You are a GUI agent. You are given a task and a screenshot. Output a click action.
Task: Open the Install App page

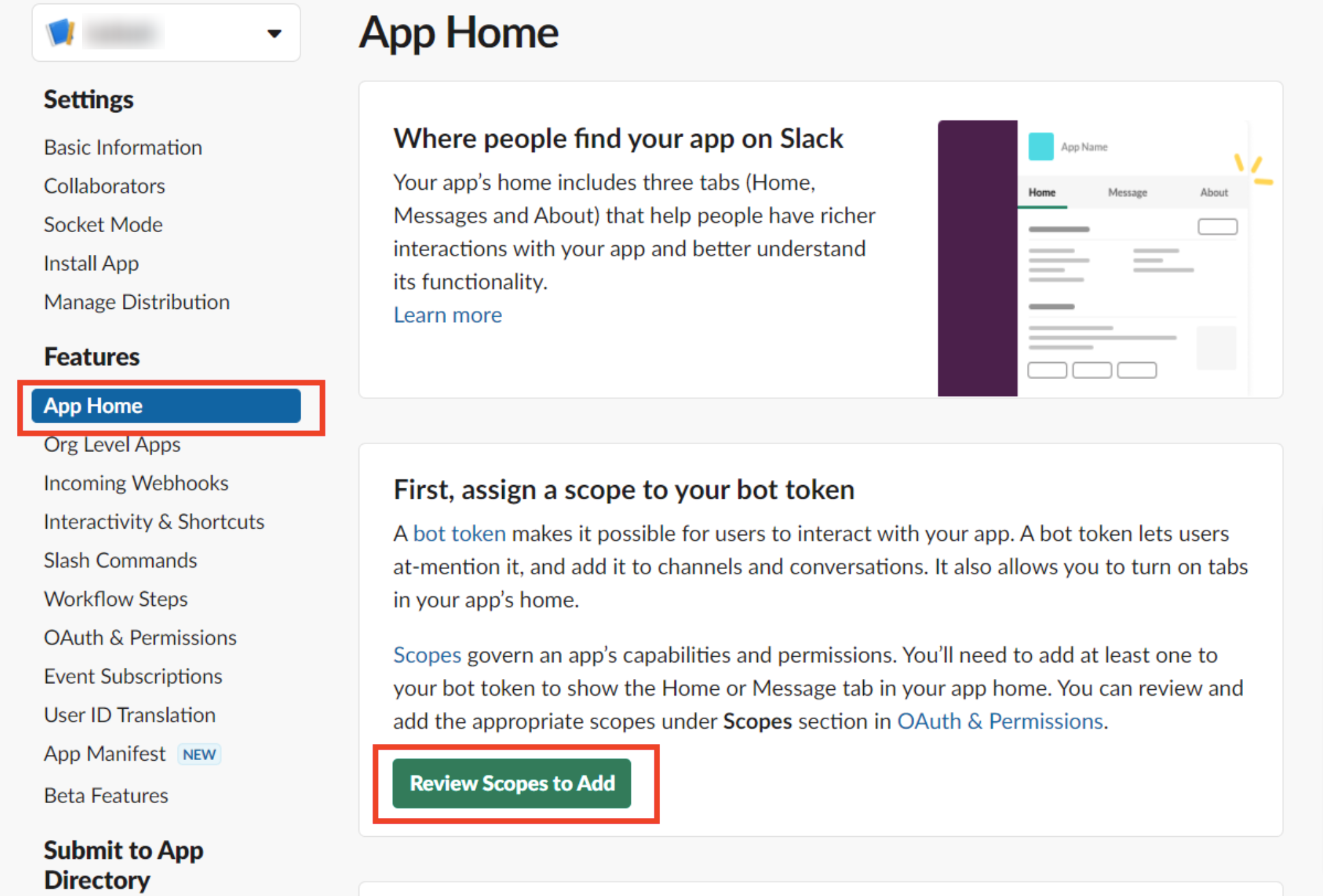pyautogui.click(x=91, y=263)
